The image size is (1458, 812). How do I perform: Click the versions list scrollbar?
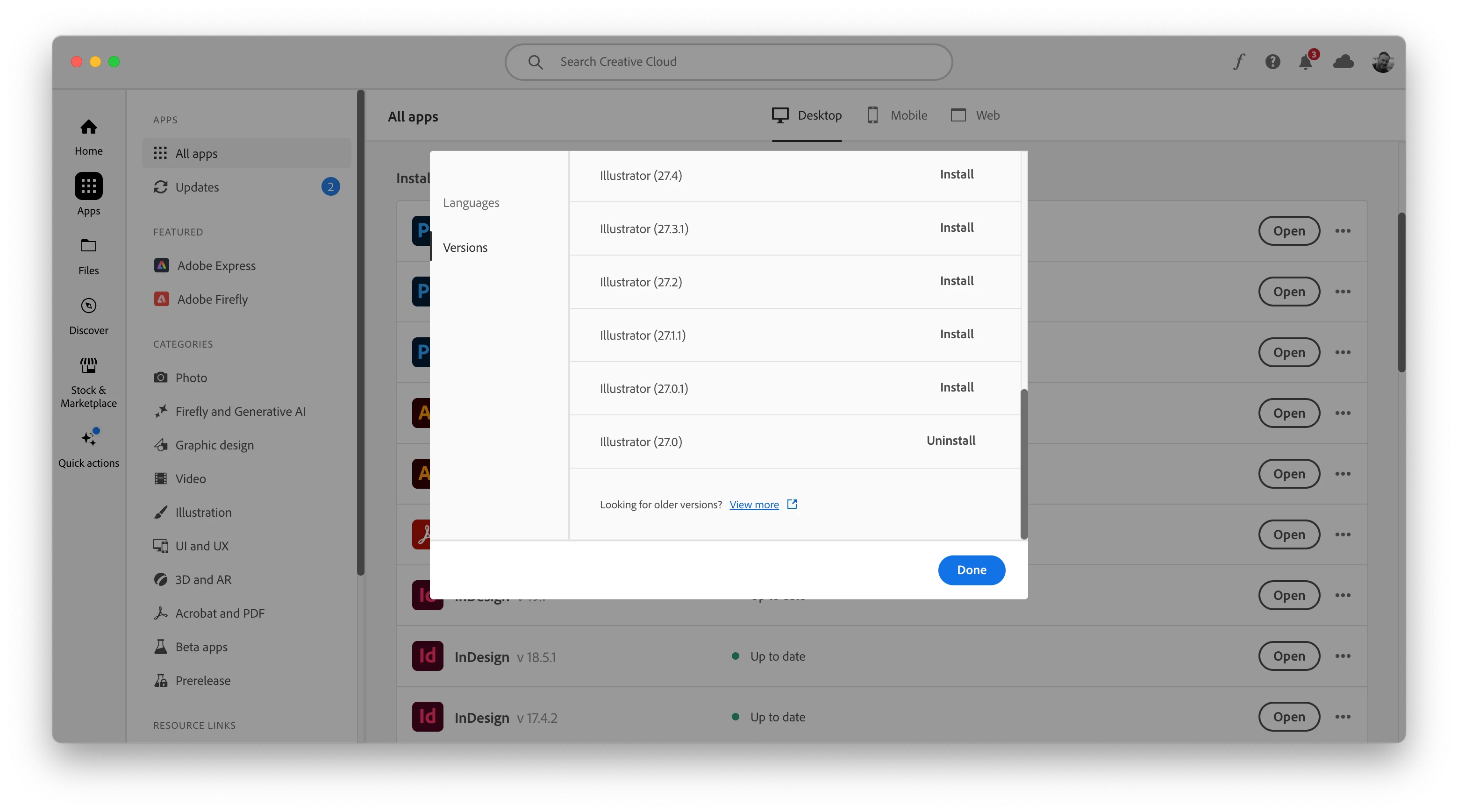point(1023,463)
